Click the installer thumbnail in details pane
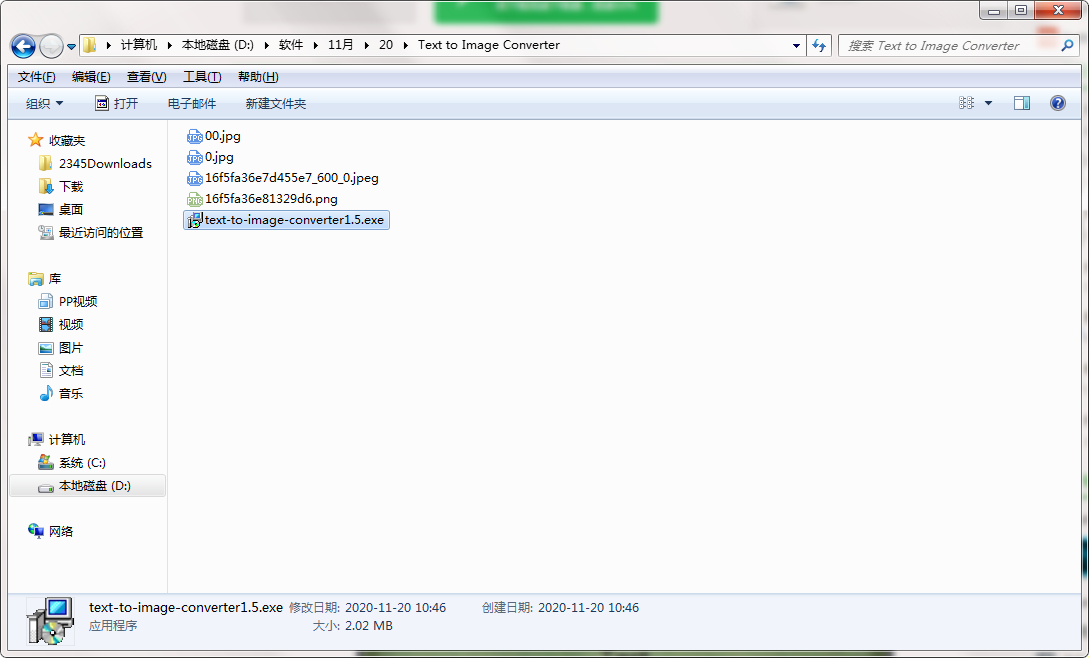1089x658 pixels. coord(51,620)
